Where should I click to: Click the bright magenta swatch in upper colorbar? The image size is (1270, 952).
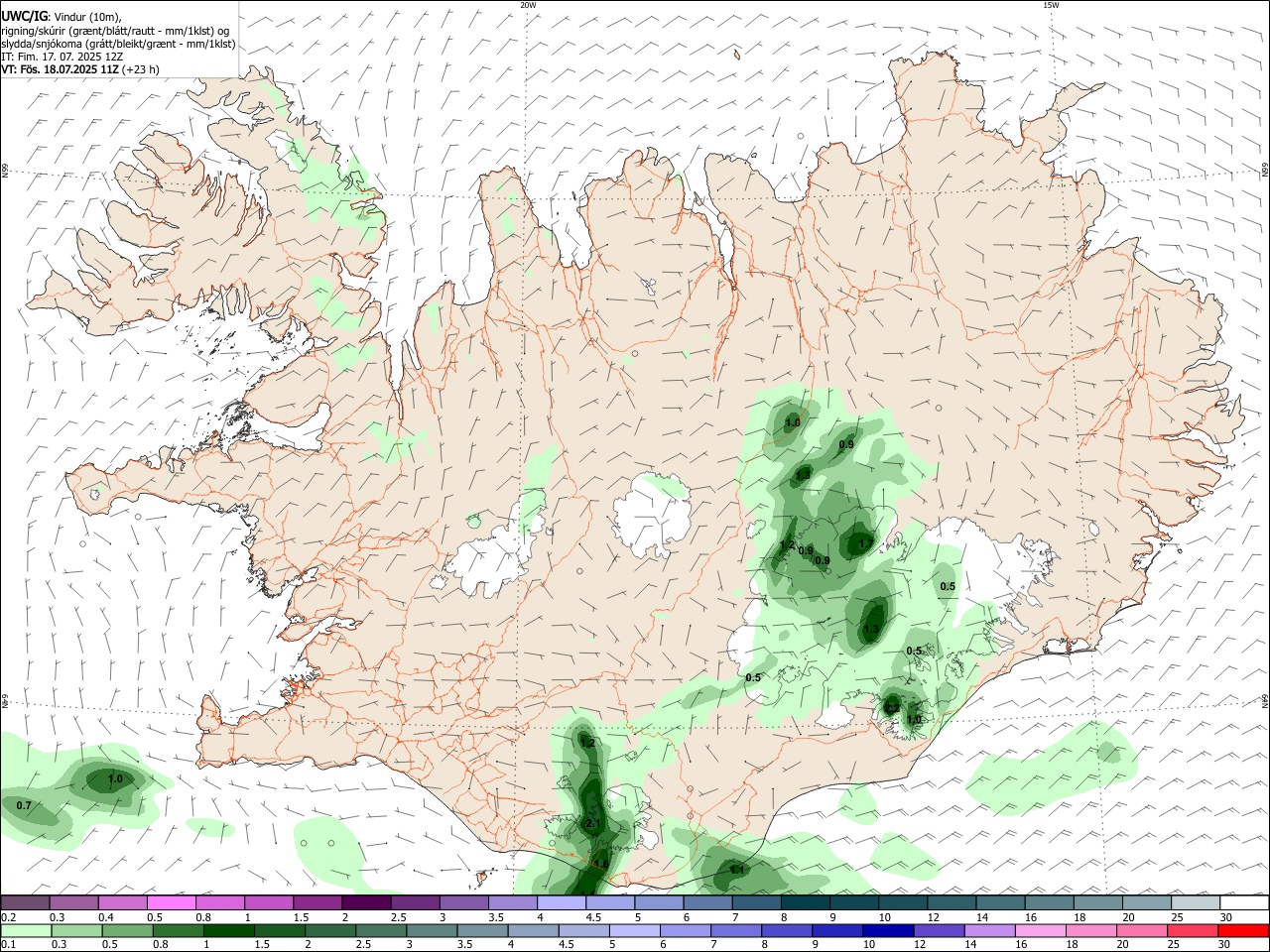pyautogui.click(x=171, y=902)
